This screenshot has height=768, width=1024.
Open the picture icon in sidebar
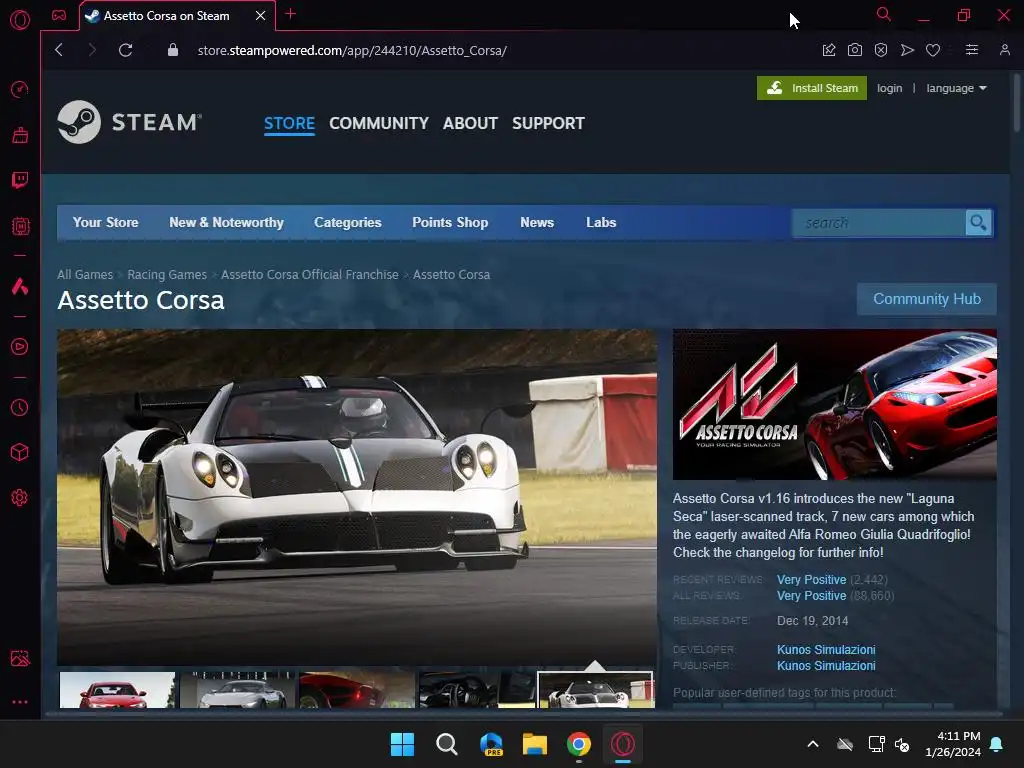coord(20,658)
